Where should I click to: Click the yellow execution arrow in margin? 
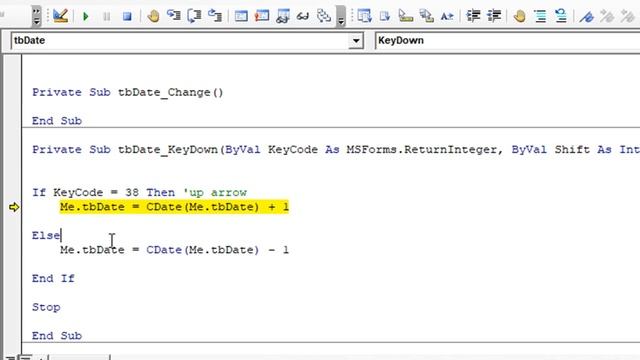coord(14,207)
